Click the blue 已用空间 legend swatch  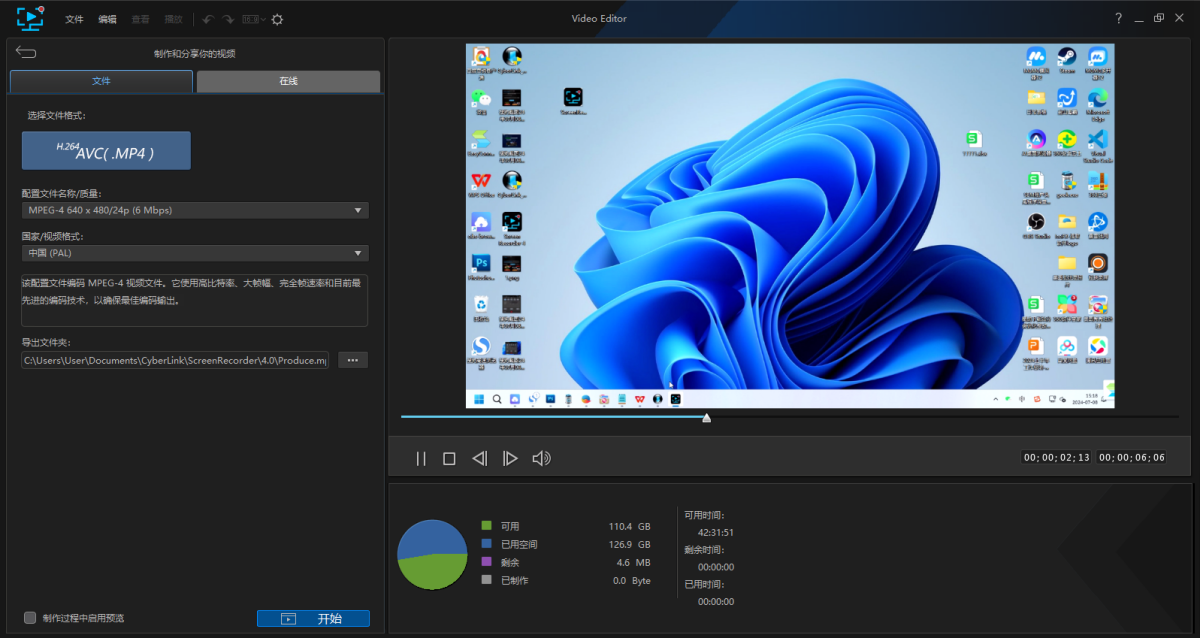coord(486,544)
